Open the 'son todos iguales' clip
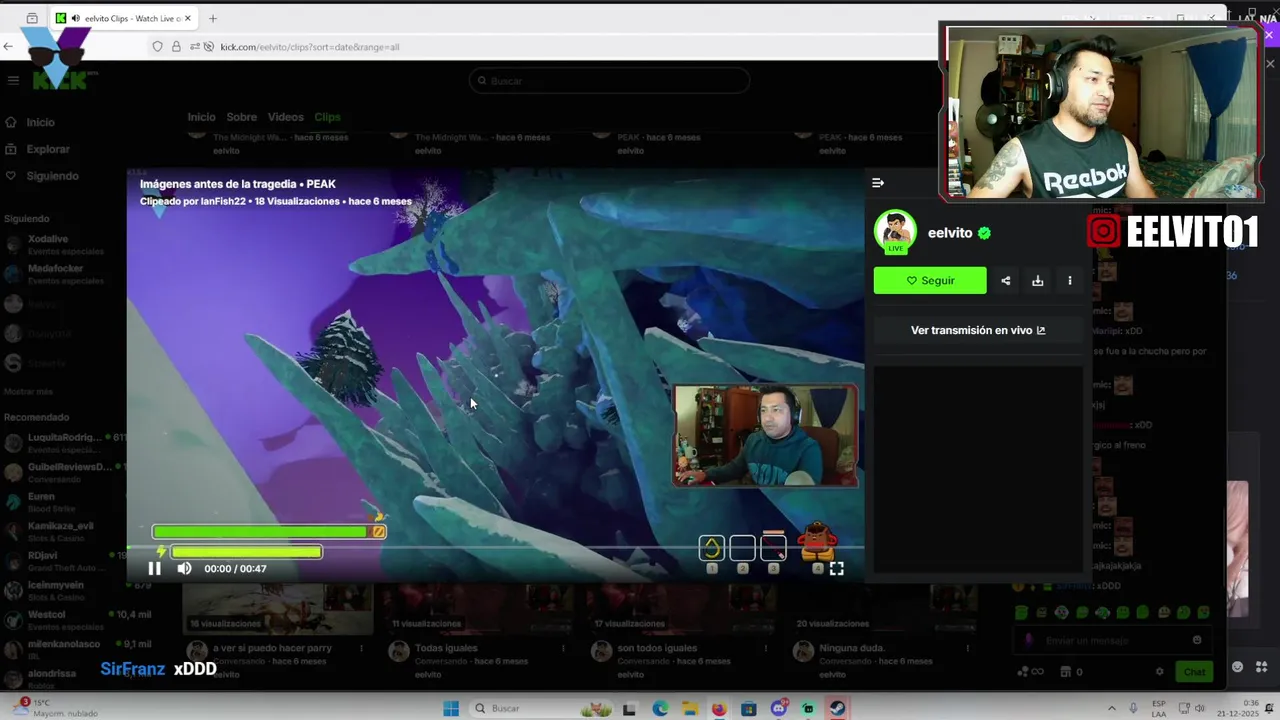Screen dimensions: 1280x720 (657, 648)
